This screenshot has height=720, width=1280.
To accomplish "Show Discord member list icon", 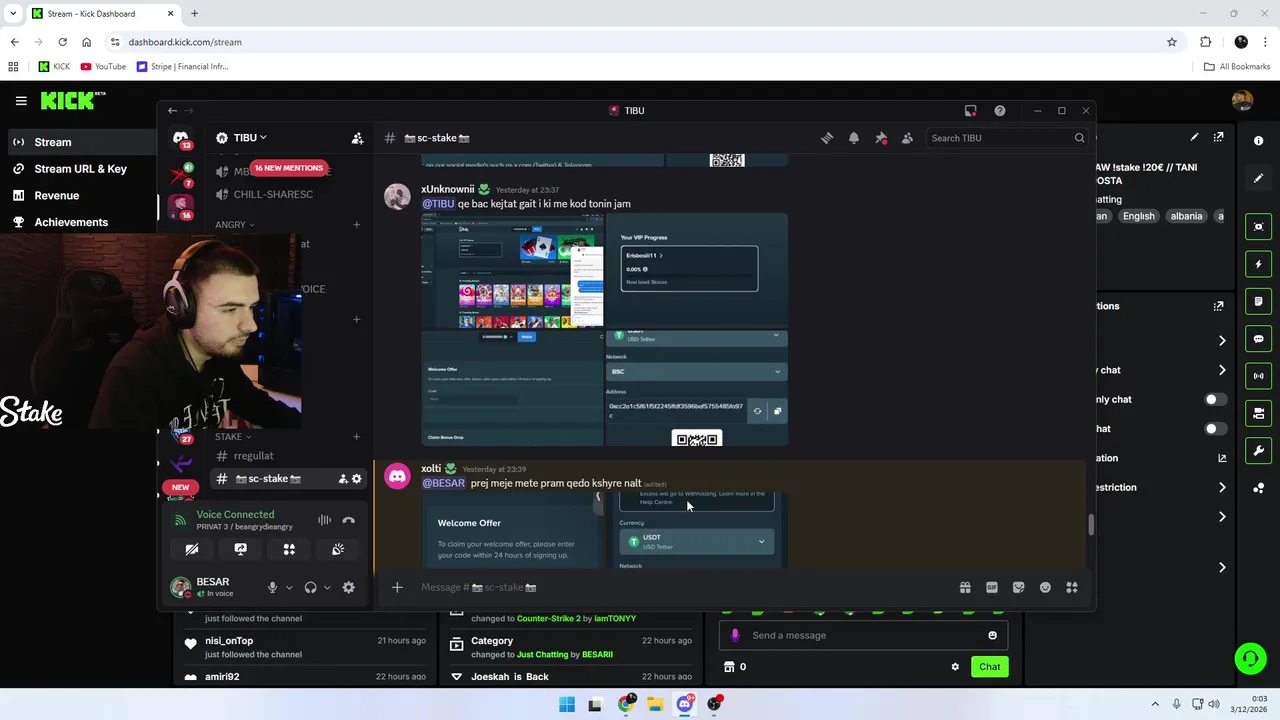I will 907,138.
